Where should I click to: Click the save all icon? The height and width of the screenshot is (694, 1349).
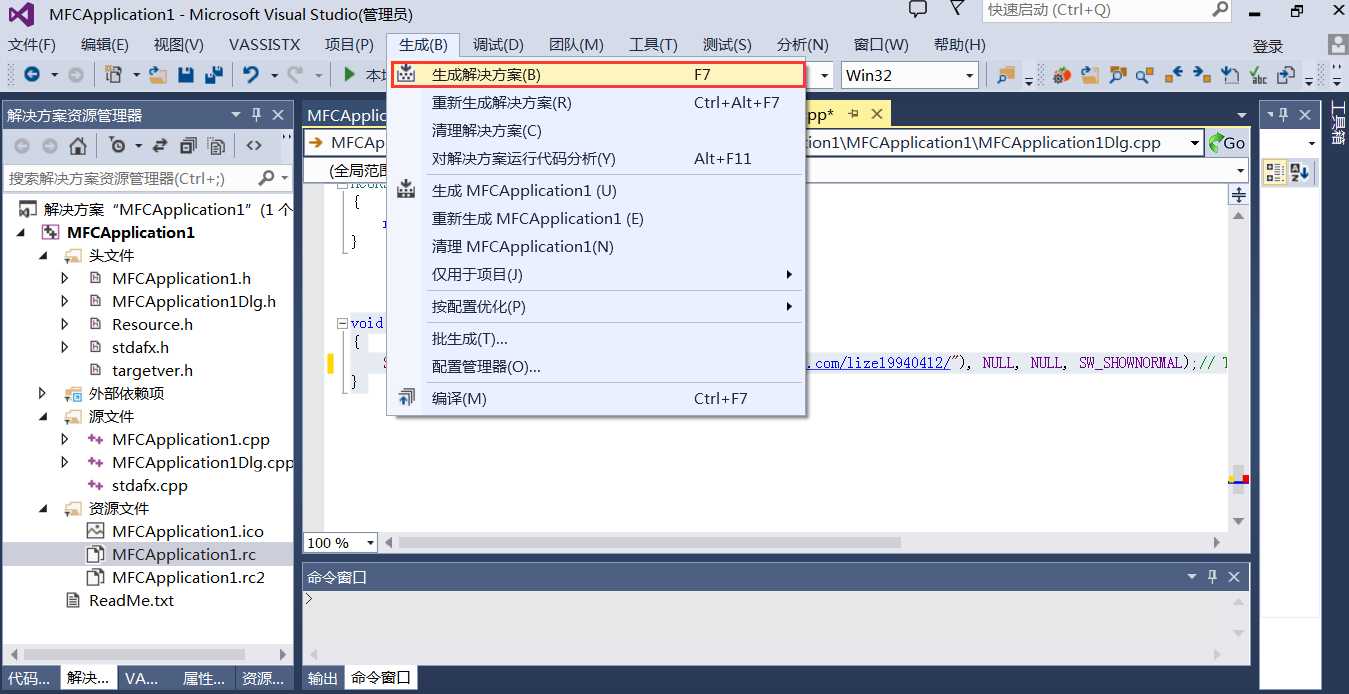tap(214, 75)
